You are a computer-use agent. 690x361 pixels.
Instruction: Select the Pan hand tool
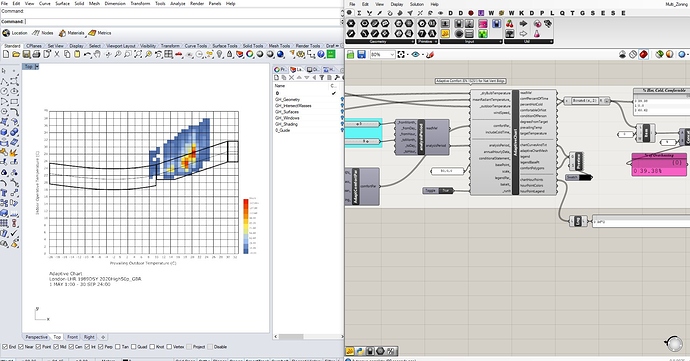point(97,54)
